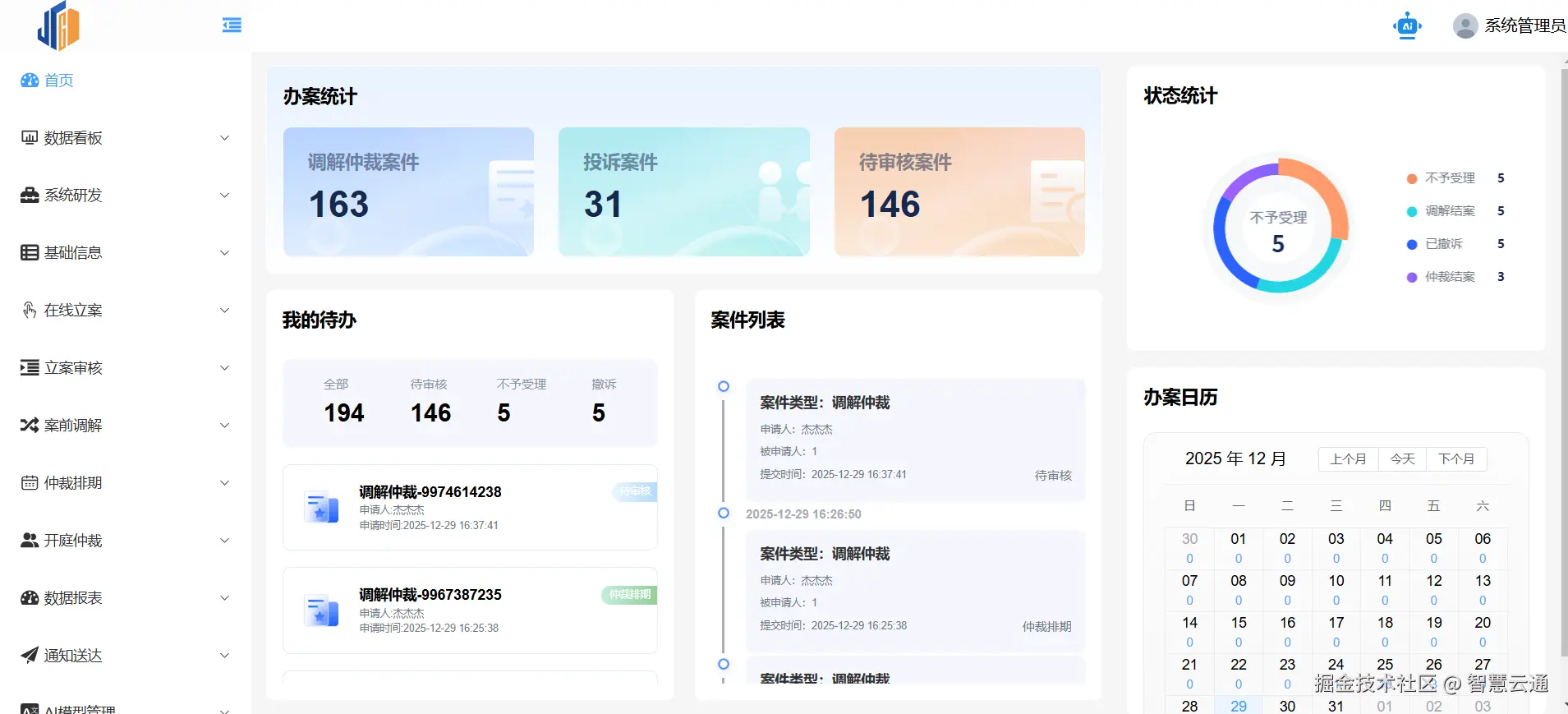
Task: Expand the 立案审核 menu chevron
Action: point(225,368)
